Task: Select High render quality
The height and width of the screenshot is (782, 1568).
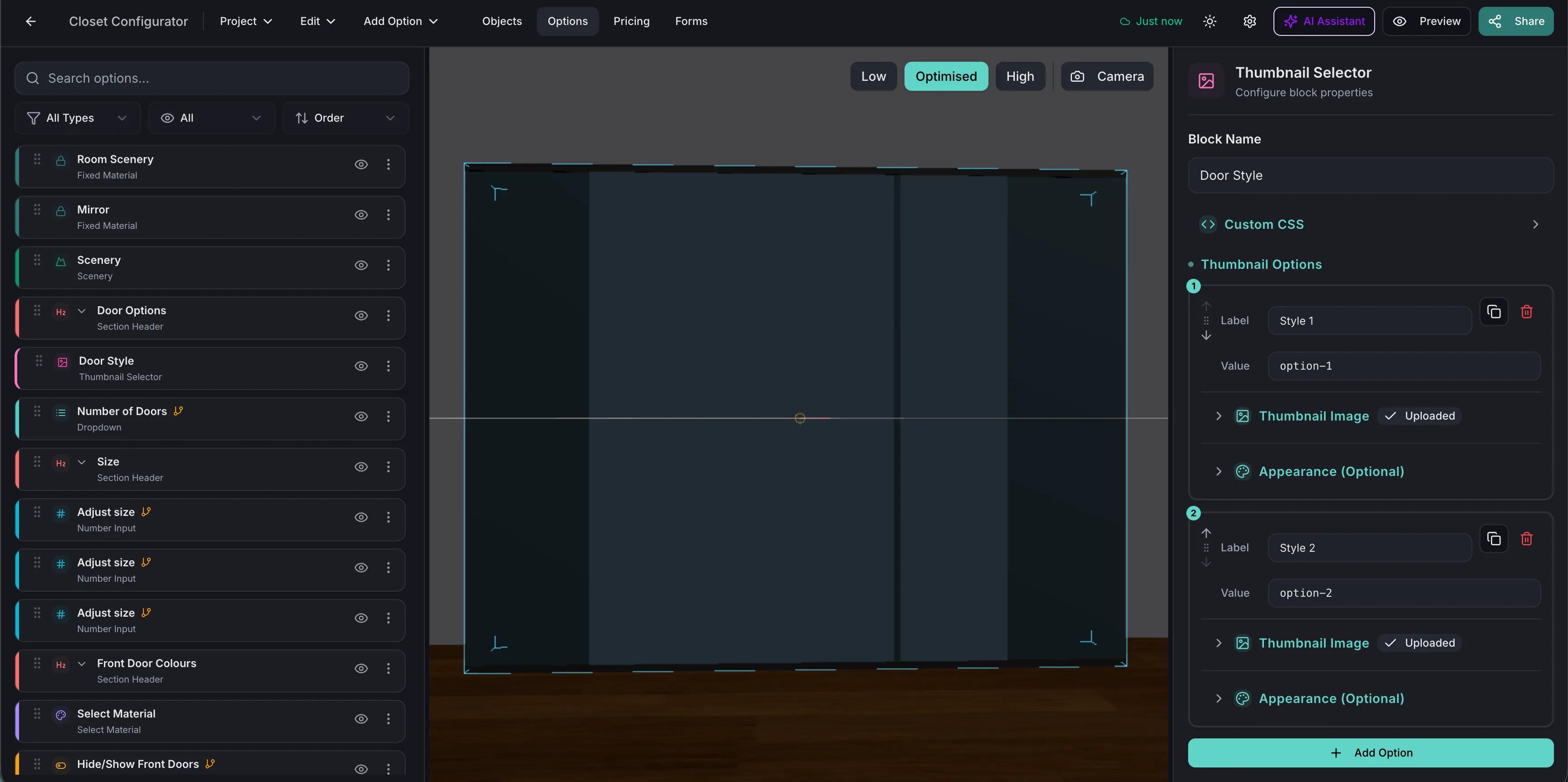Action: (x=1020, y=77)
